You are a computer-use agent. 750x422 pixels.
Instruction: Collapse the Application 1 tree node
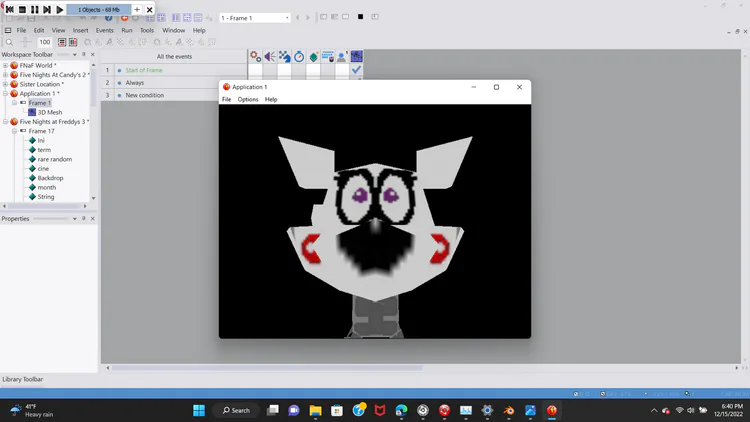coord(5,93)
